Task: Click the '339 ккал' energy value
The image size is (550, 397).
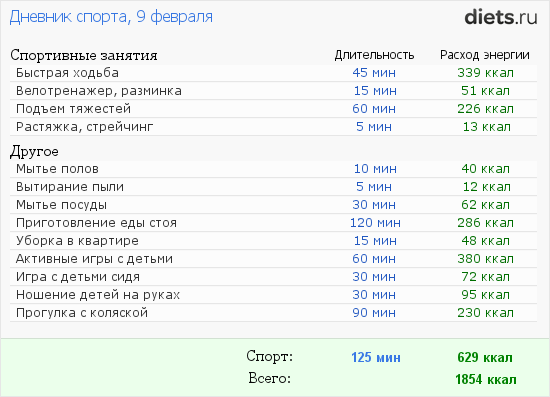Action: [485, 73]
